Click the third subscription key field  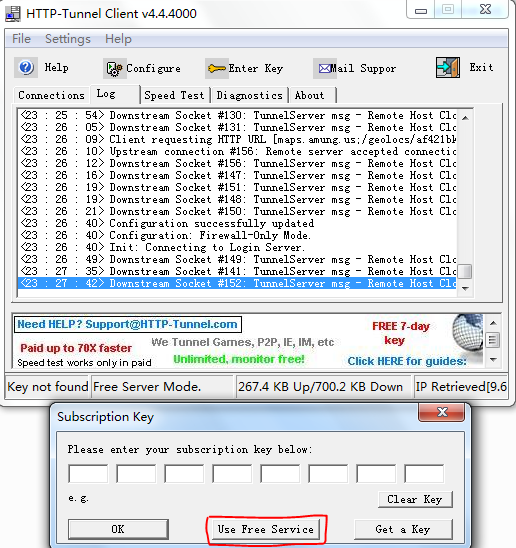tap(184, 474)
